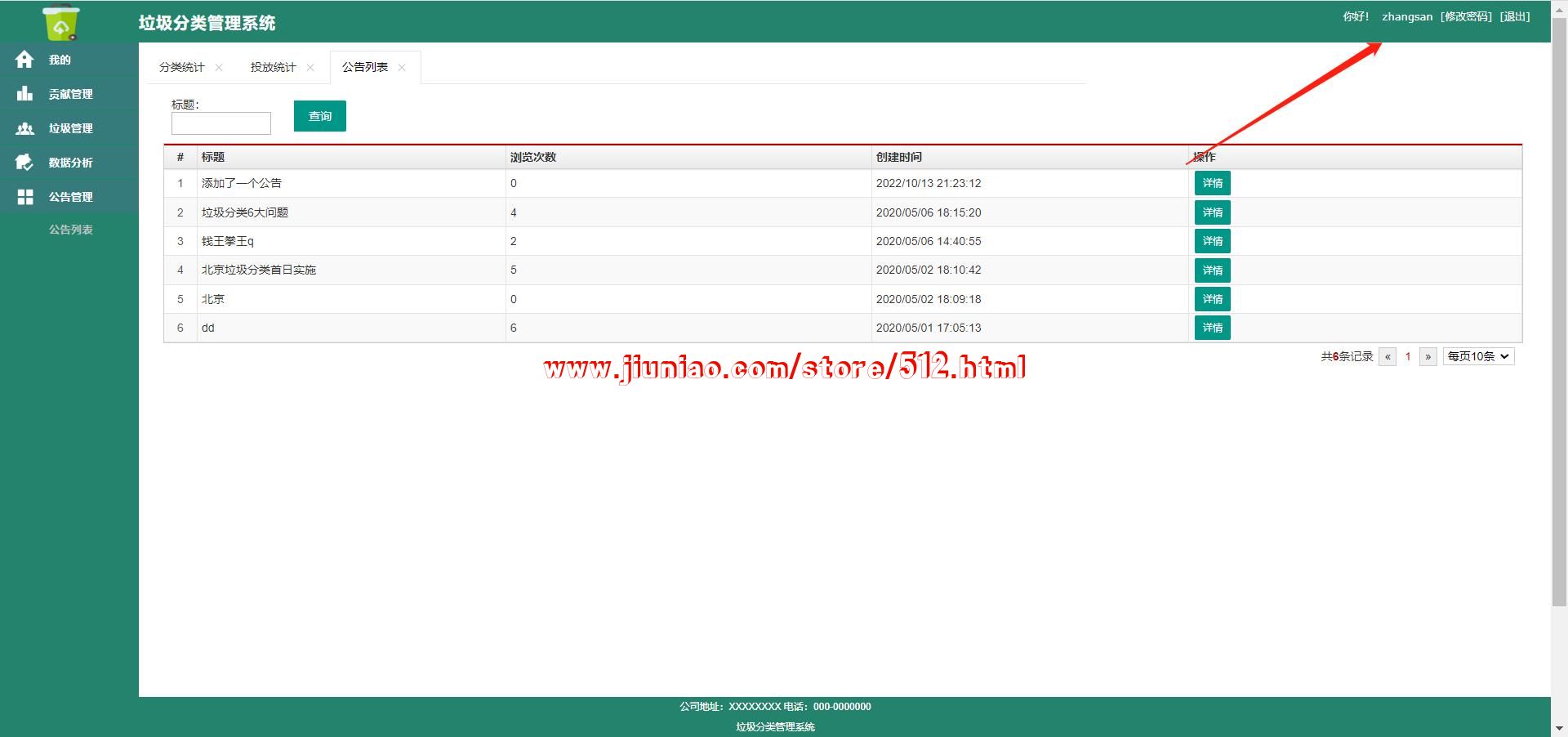Select page 1 in the pagination
Viewport: 1568px width, 737px height.
[1408, 356]
